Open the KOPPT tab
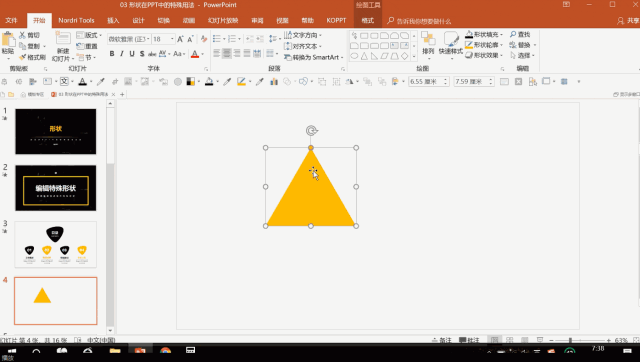The width and height of the screenshot is (640, 362). click(336, 20)
